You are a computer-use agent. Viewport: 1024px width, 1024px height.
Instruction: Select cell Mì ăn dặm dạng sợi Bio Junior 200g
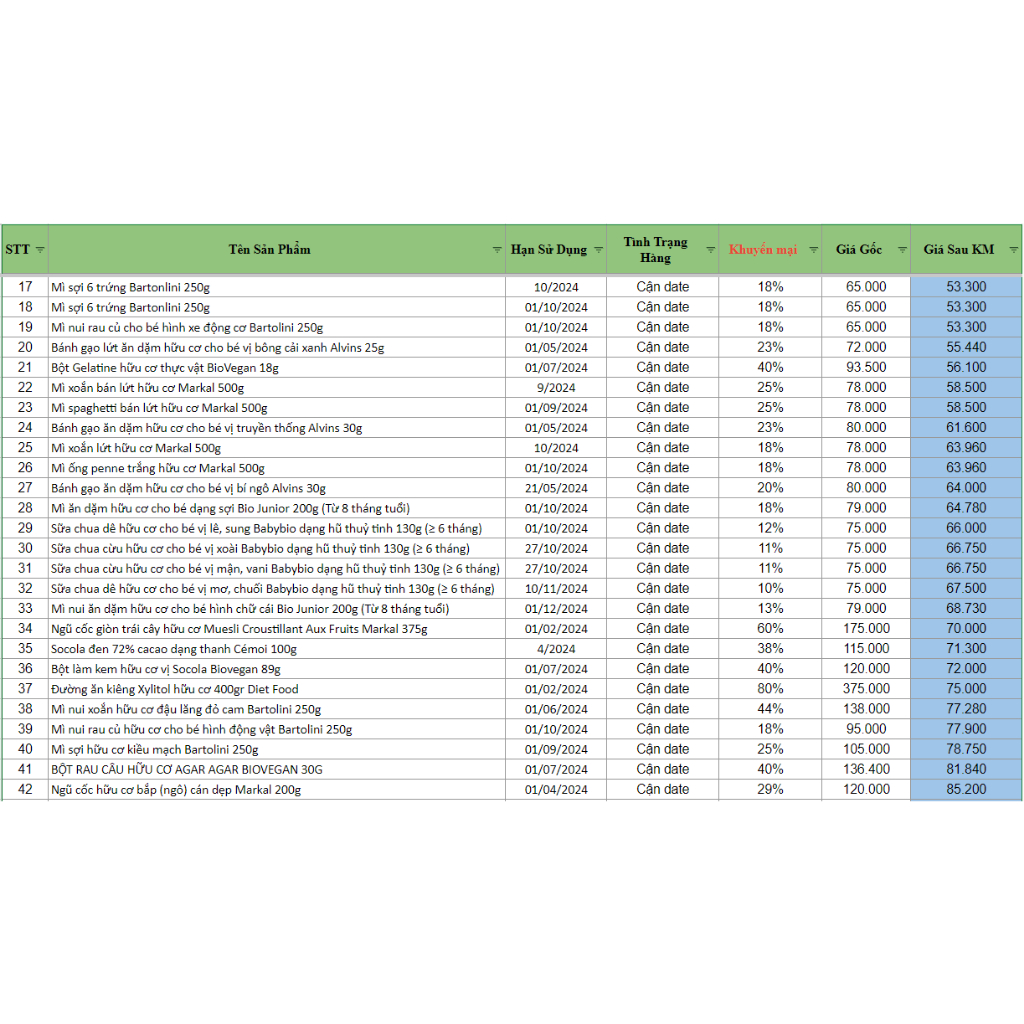276,508
